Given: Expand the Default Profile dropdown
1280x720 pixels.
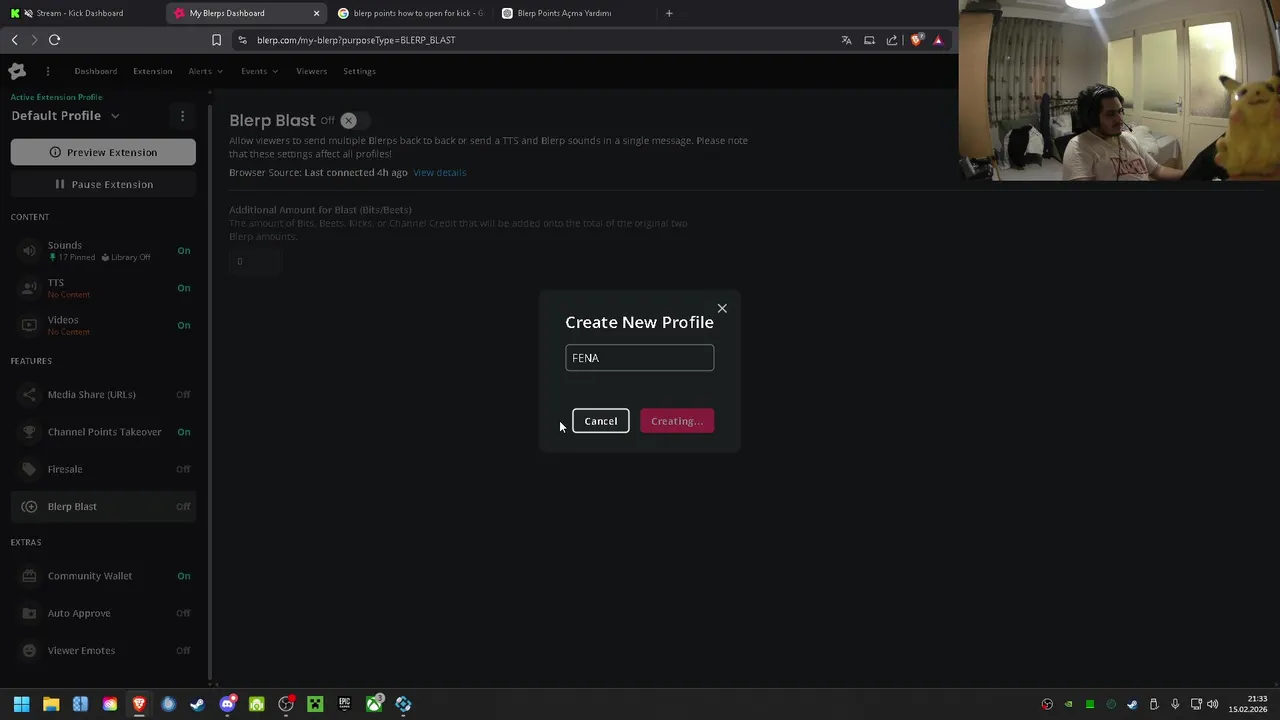Looking at the screenshot, I should [x=115, y=116].
